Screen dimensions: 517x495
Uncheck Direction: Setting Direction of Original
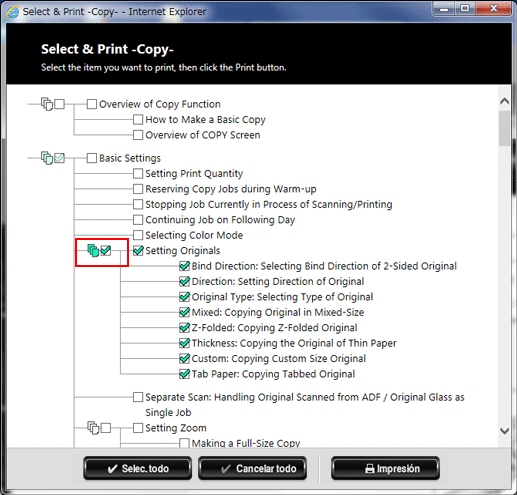(184, 281)
